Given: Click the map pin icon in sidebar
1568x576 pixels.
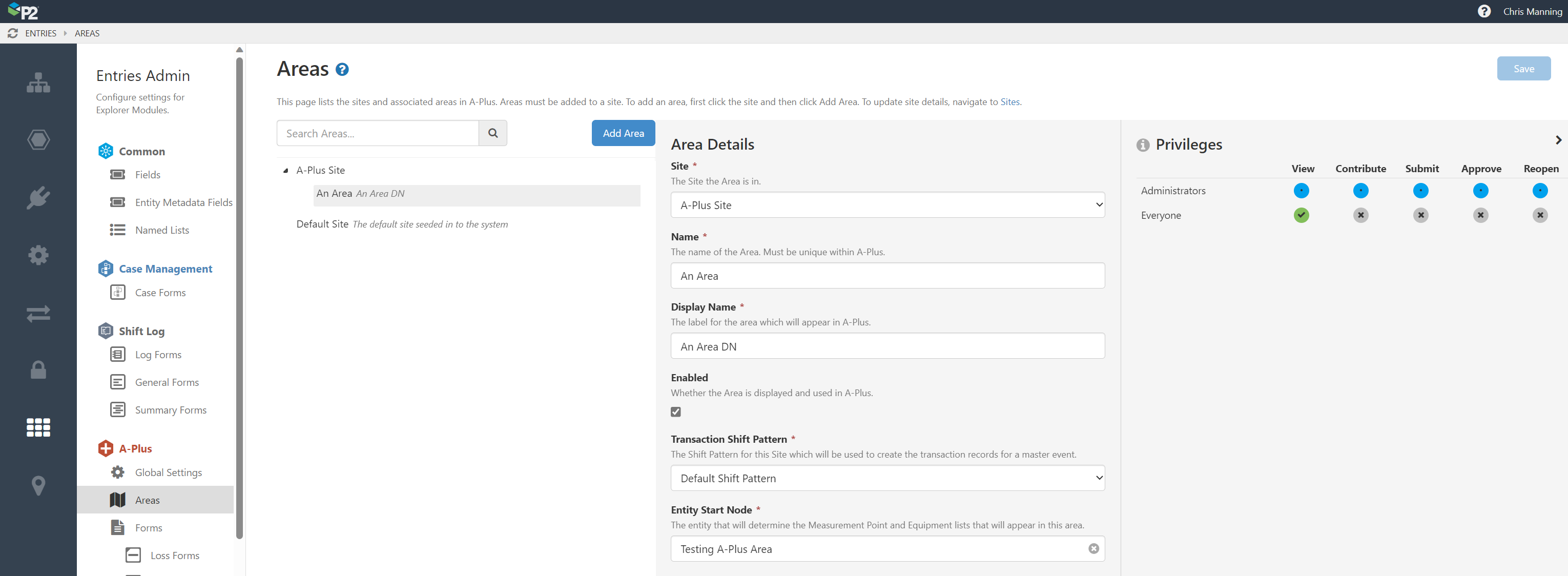Looking at the screenshot, I should pos(38,485).
